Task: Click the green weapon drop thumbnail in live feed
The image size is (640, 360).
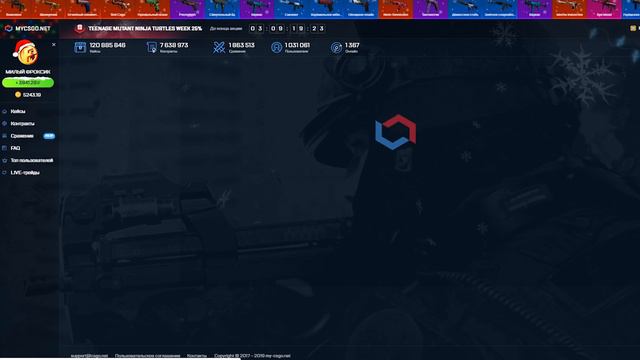Action: 152,9
